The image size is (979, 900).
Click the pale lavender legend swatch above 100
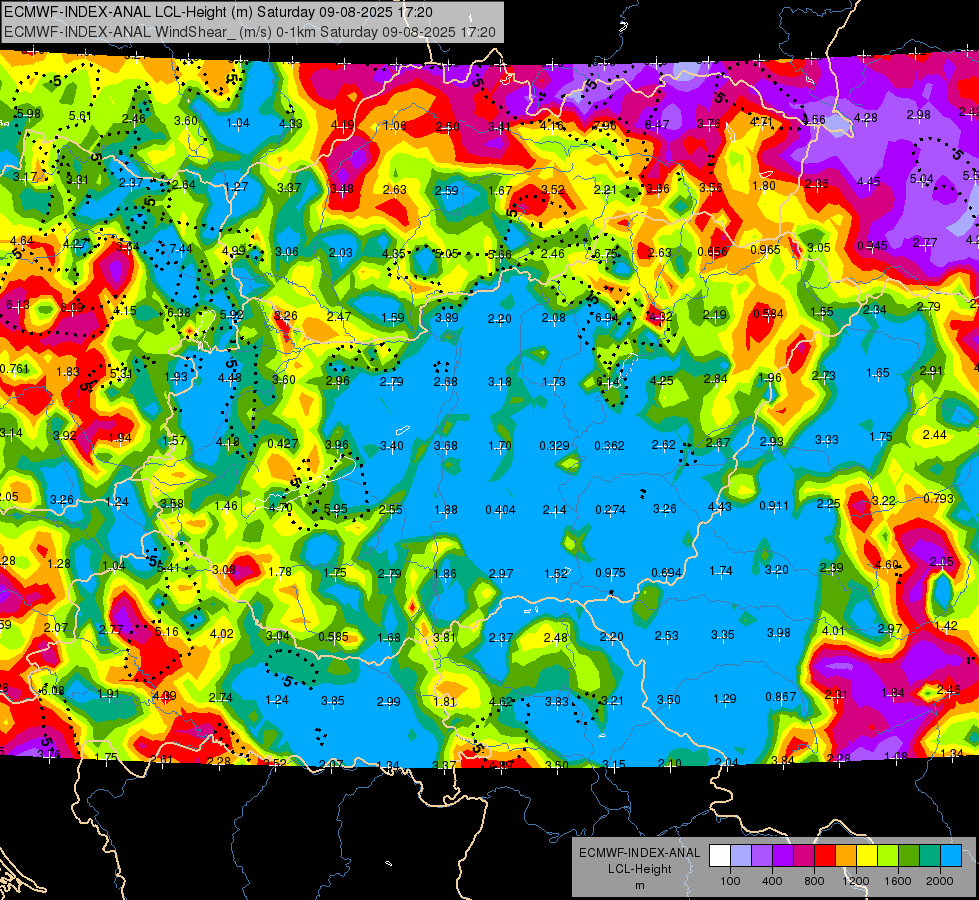(741, 855)
